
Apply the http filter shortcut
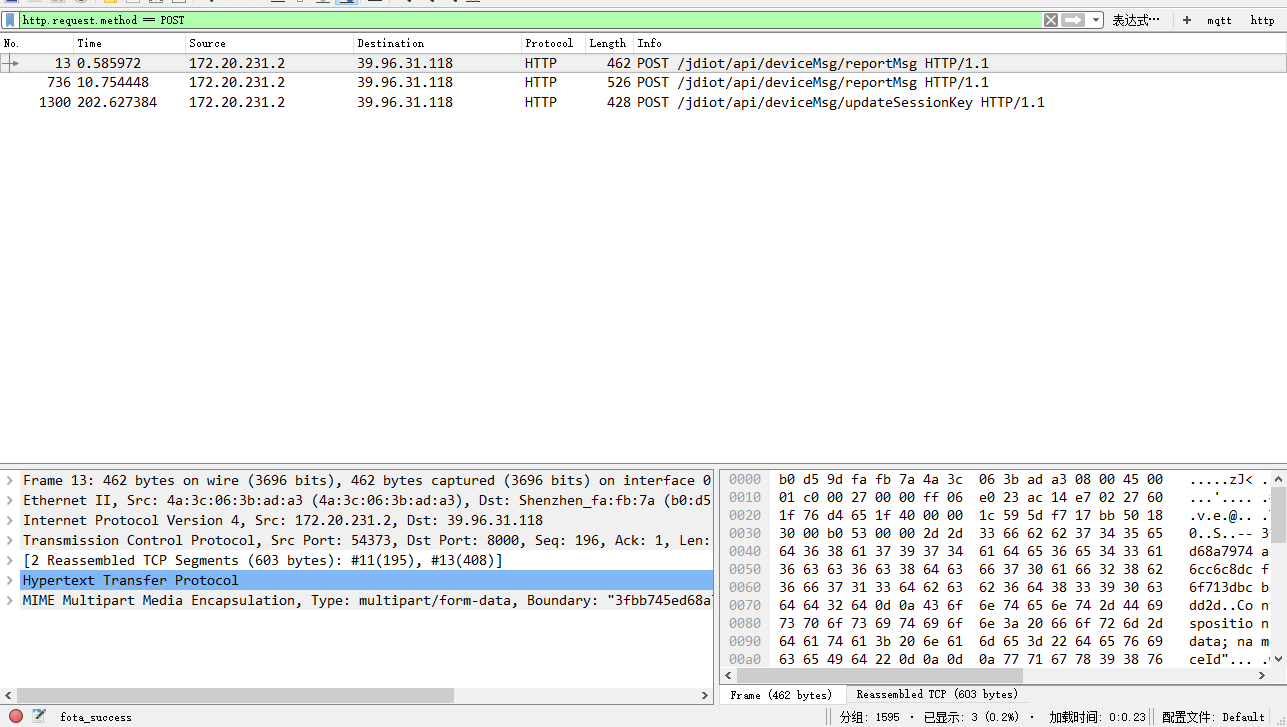1262,20
